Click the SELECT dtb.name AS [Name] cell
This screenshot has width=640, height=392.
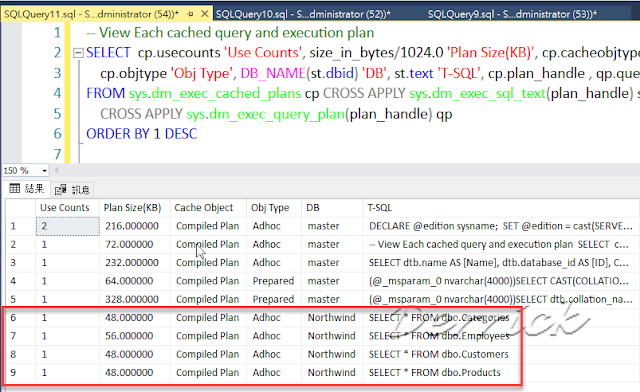pyautogui.click(x=501, y=263)
